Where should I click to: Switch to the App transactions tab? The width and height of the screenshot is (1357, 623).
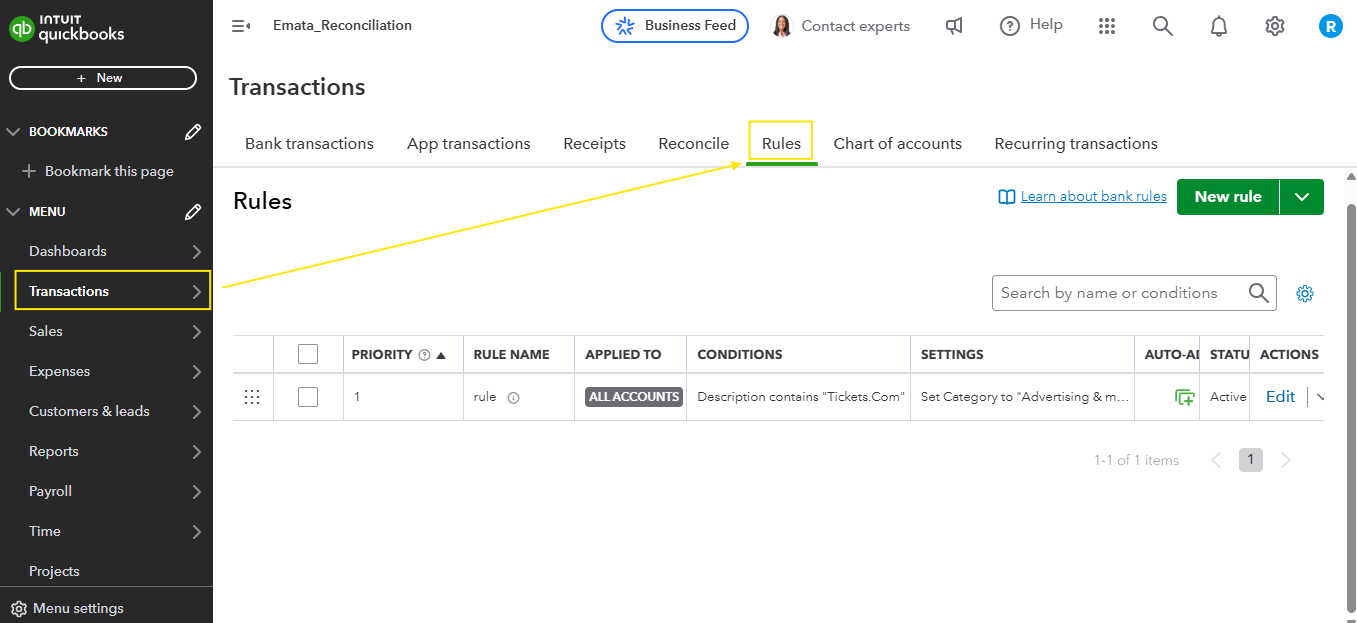pos(468,144)
